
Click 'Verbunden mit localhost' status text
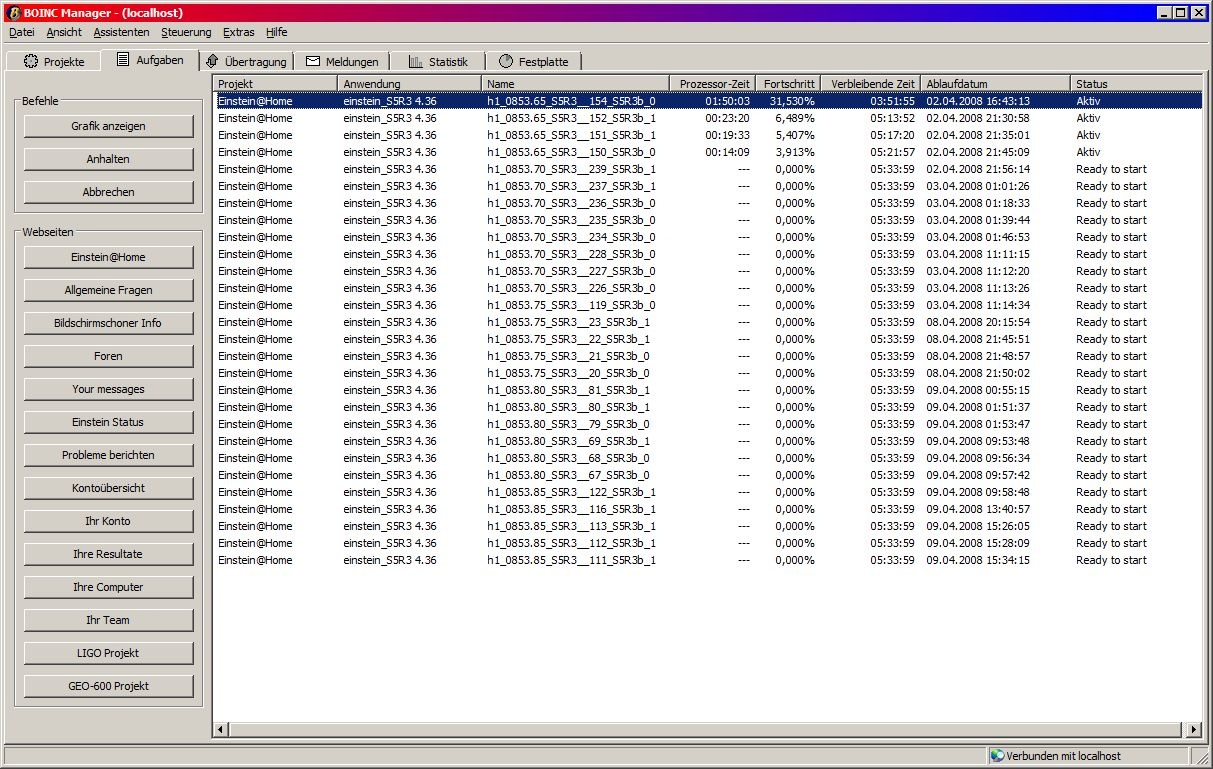1063,756
